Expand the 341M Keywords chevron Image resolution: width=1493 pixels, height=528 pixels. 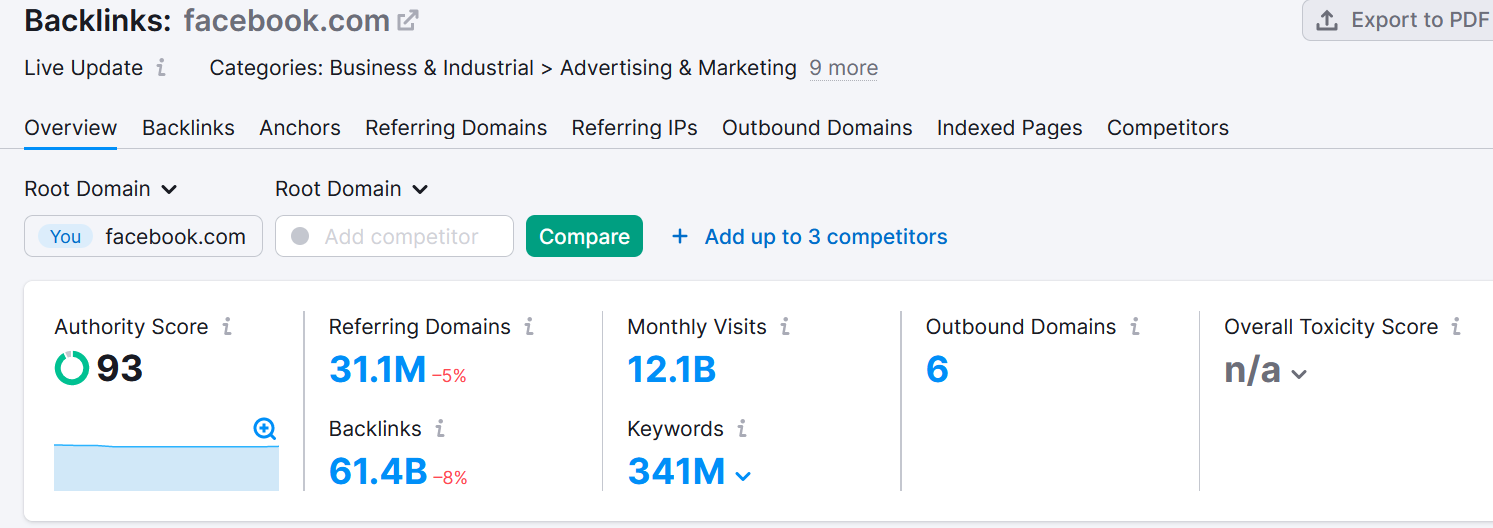(743, 476)
